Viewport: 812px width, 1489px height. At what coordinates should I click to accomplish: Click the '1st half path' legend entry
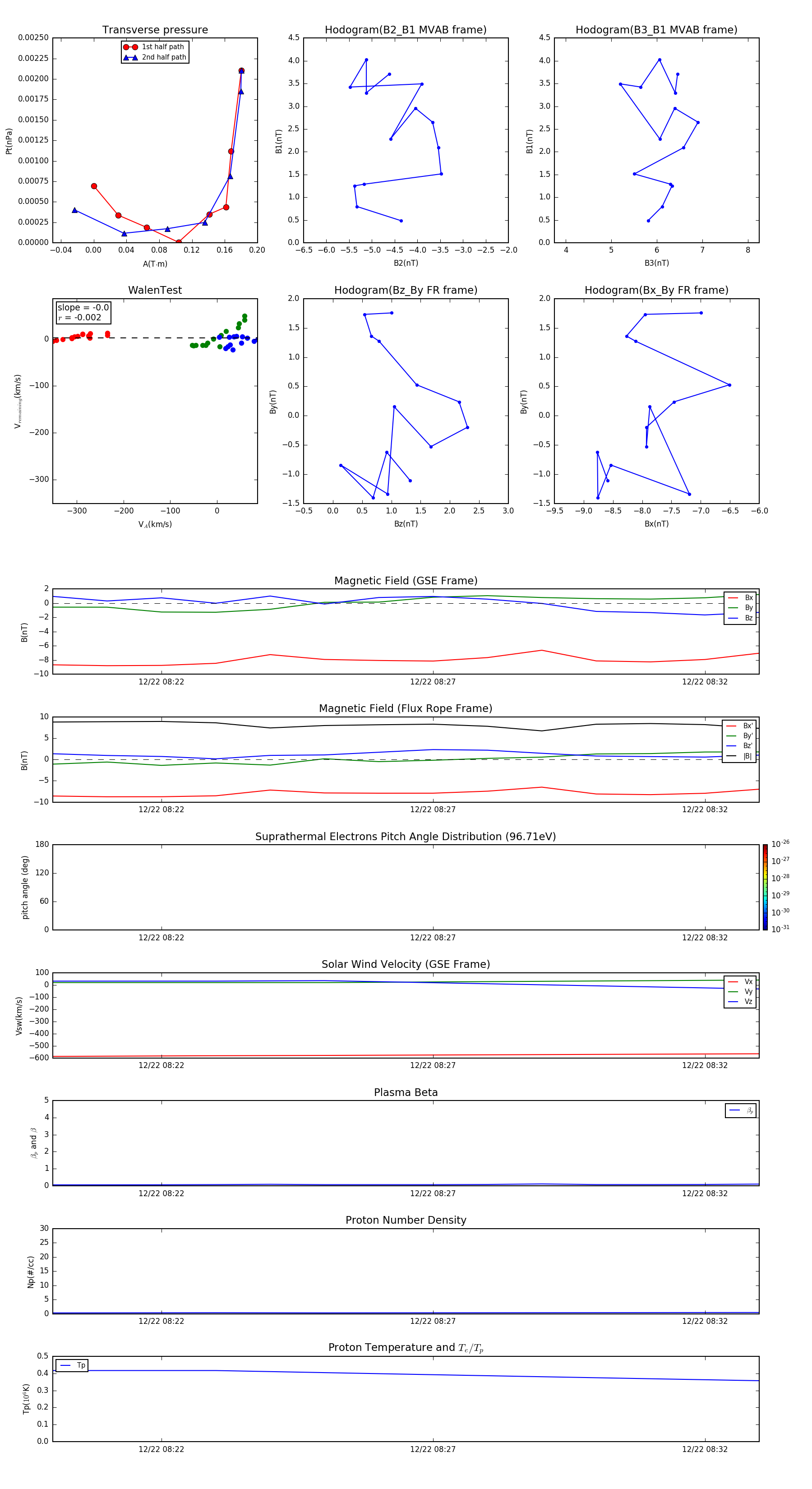tap(154, 47)
